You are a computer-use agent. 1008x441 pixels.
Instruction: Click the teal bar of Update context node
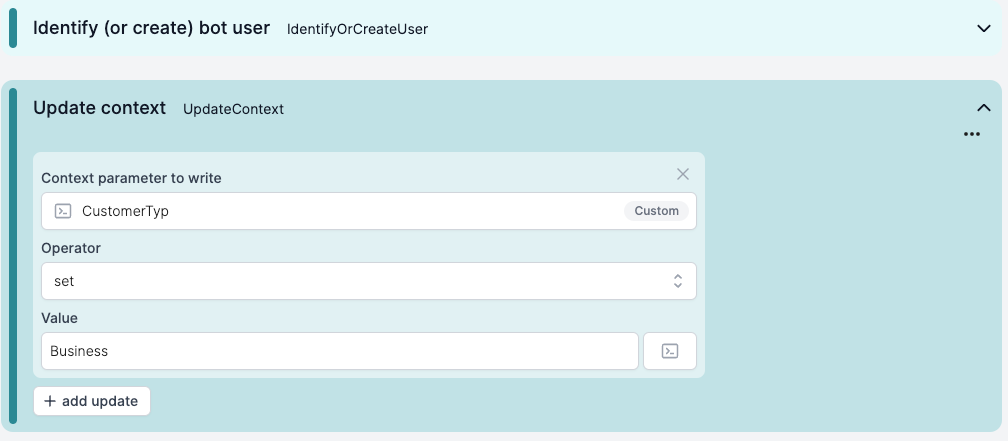coord(13,256)
